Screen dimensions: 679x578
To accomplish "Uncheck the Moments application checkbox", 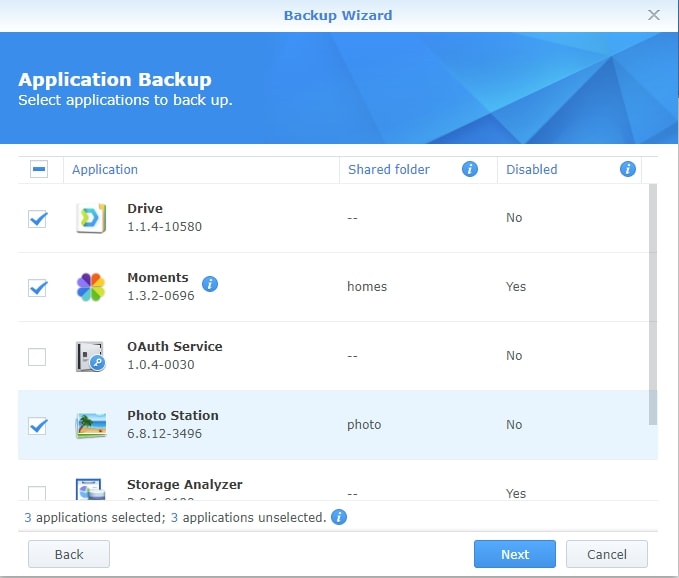I will pos(37,287).
